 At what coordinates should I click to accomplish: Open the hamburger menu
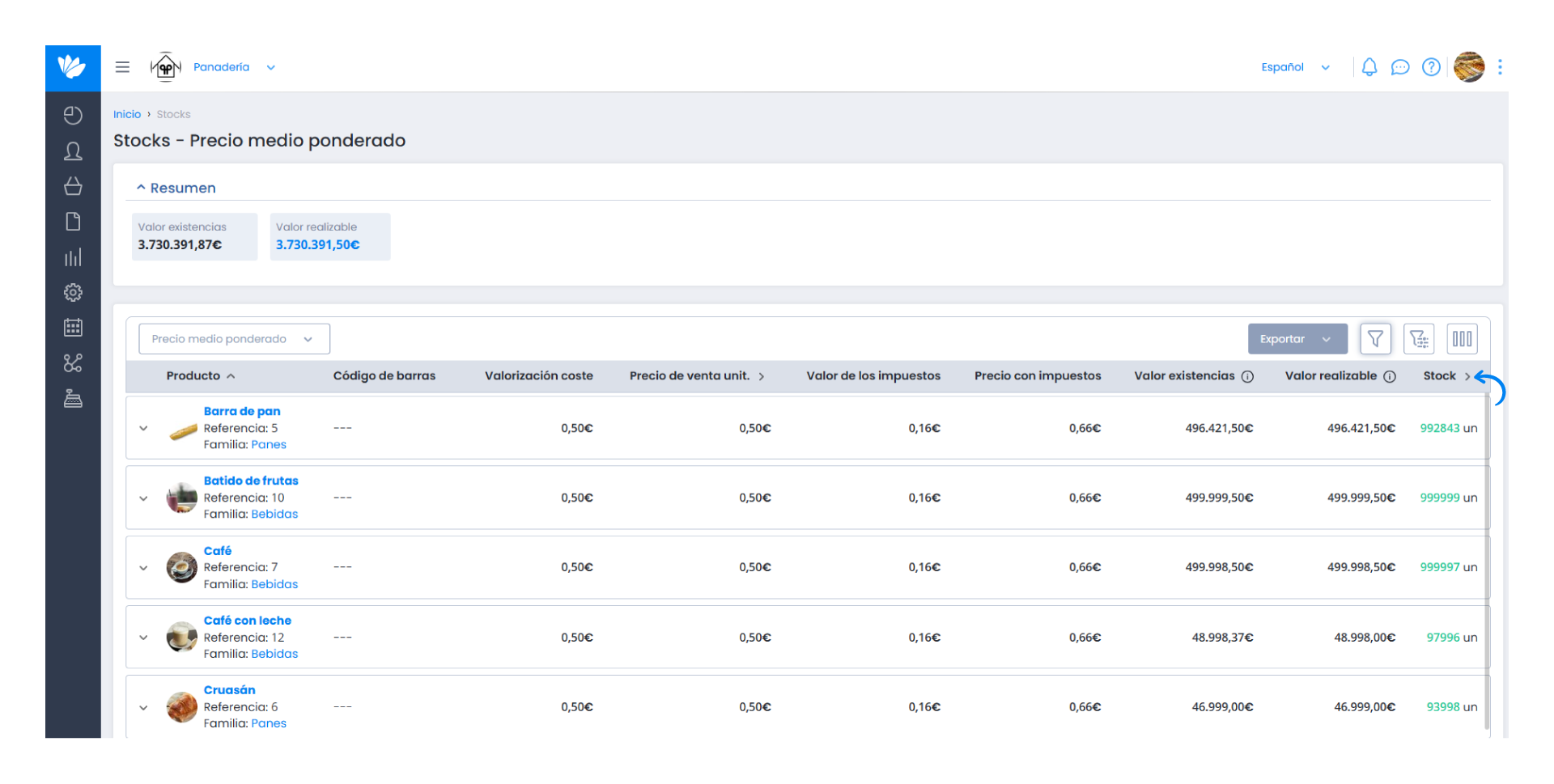point(122,67)
